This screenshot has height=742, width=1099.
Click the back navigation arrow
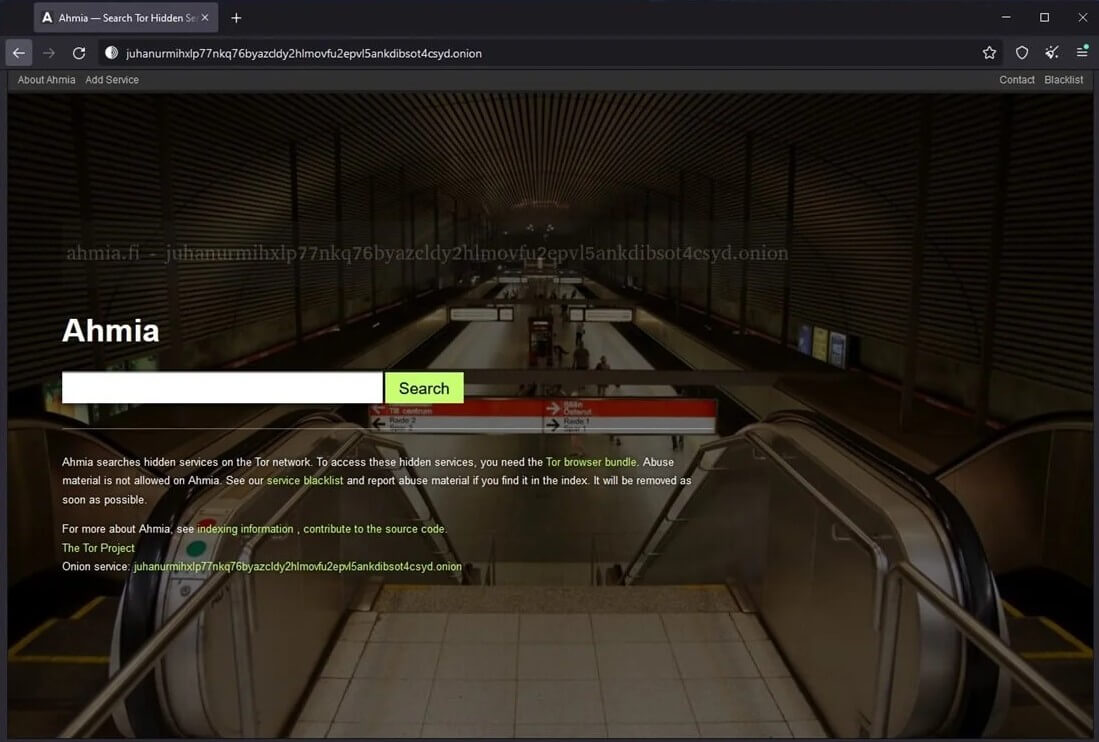click(18, 52)
